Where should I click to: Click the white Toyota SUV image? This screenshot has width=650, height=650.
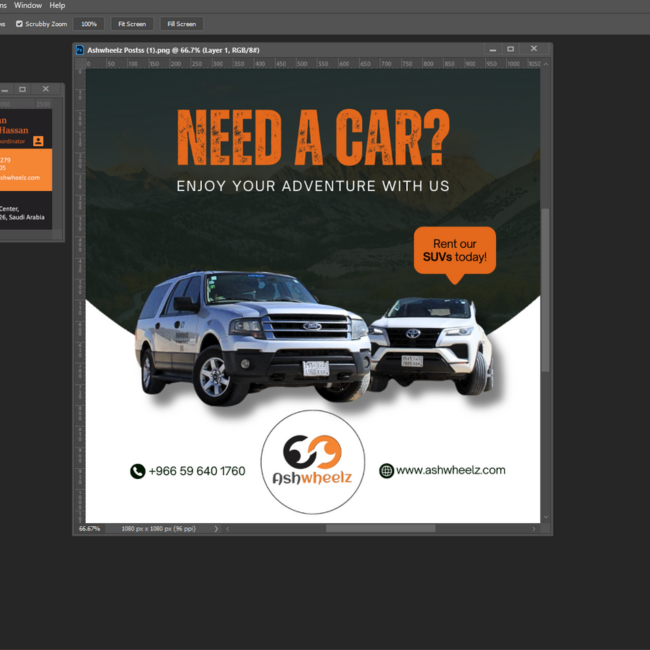(x=432, y=346)
